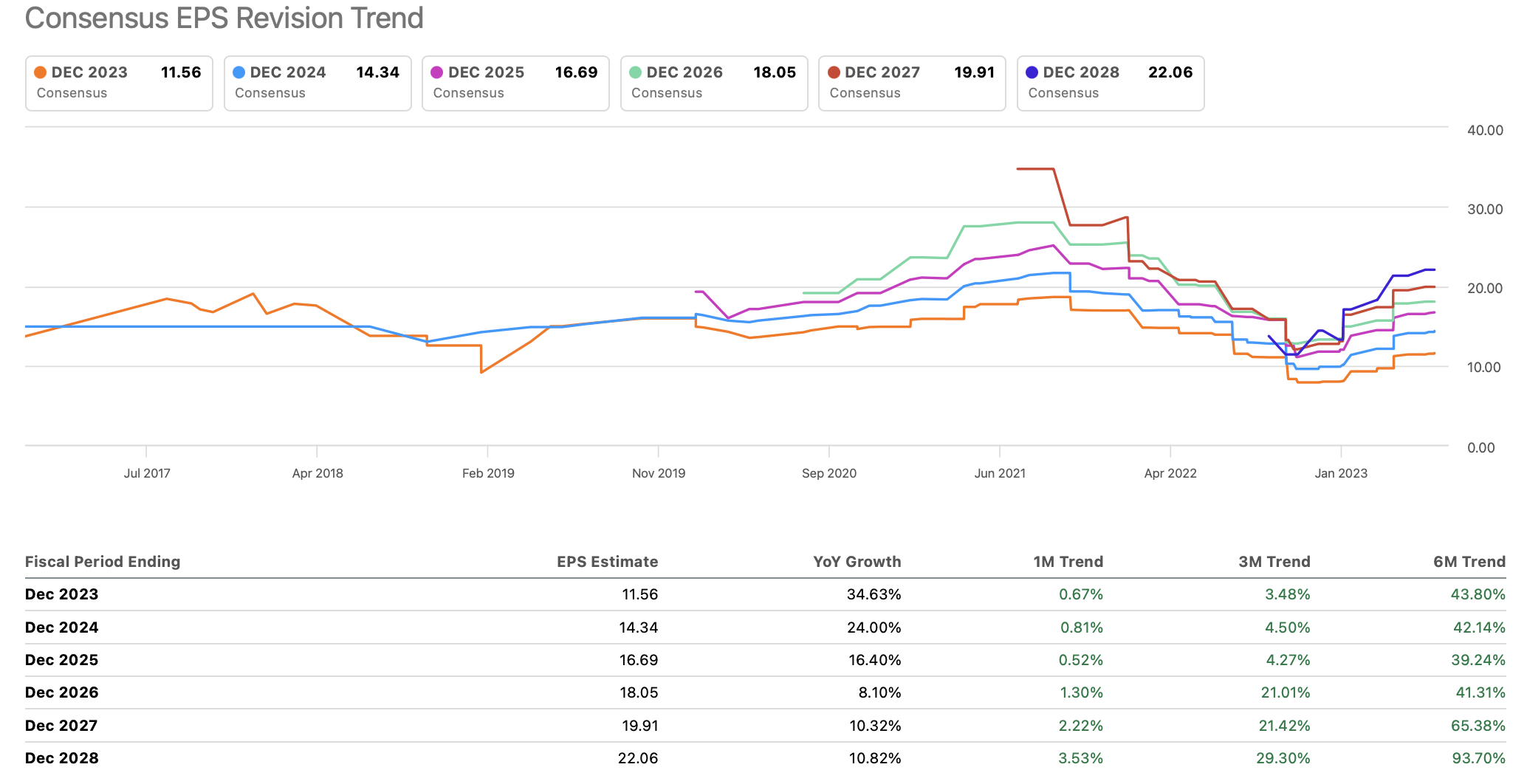Click the blue DEC 2024 legend dot
1527x784 pixels.
tap(240, 72)
